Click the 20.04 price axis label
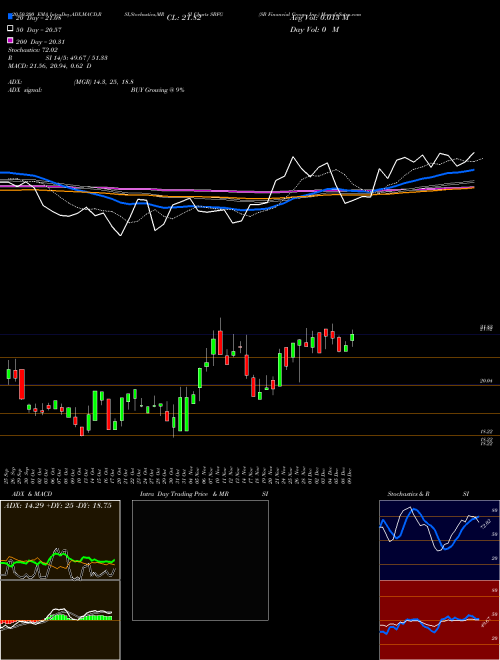 tap(486, 381)
